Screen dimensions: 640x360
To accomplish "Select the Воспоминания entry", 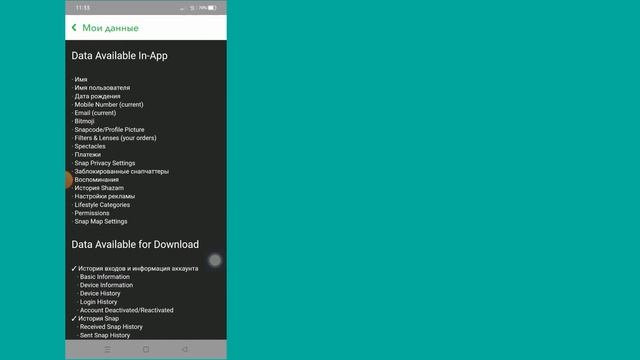I will click(x=97, y=180).
